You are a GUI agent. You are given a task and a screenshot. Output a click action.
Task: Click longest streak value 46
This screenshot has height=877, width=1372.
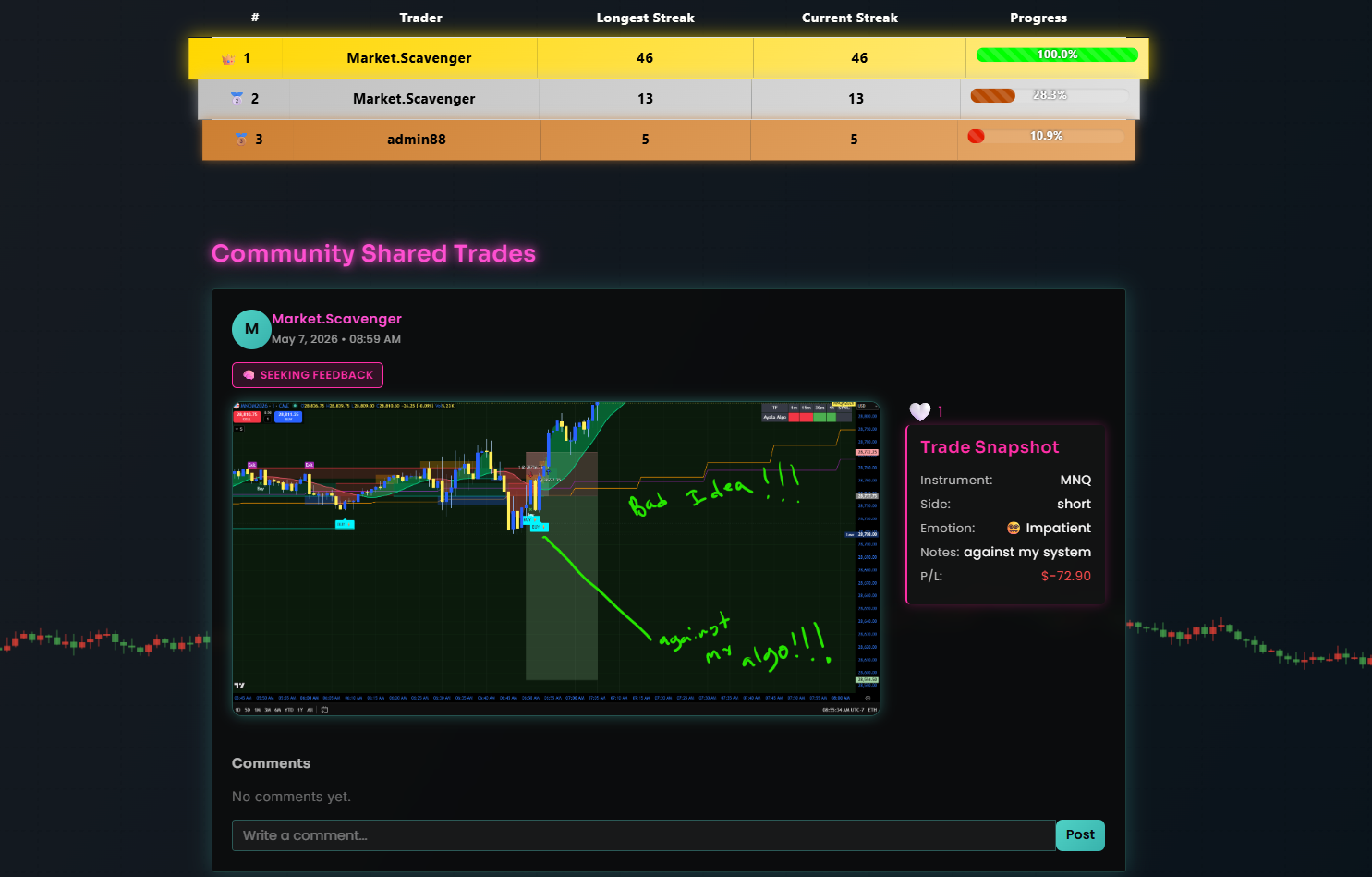click(645, 58)
